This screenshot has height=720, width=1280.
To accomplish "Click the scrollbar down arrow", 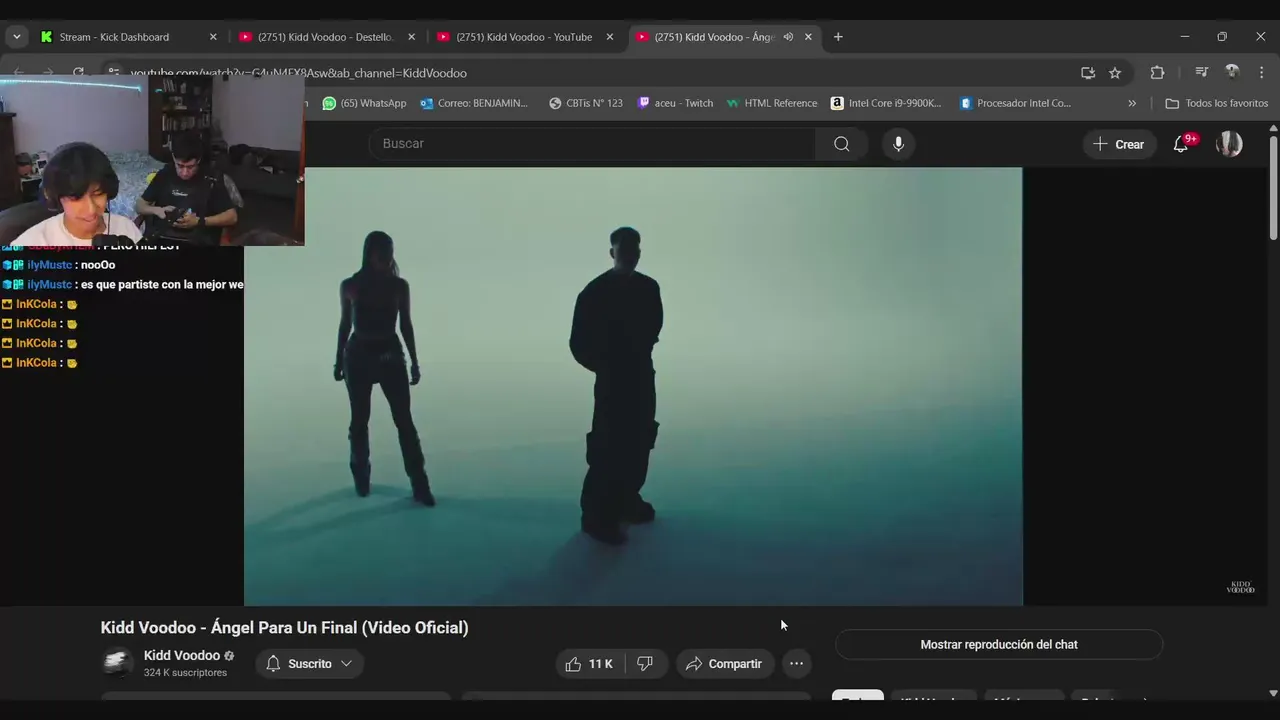I will (1273, 693).
